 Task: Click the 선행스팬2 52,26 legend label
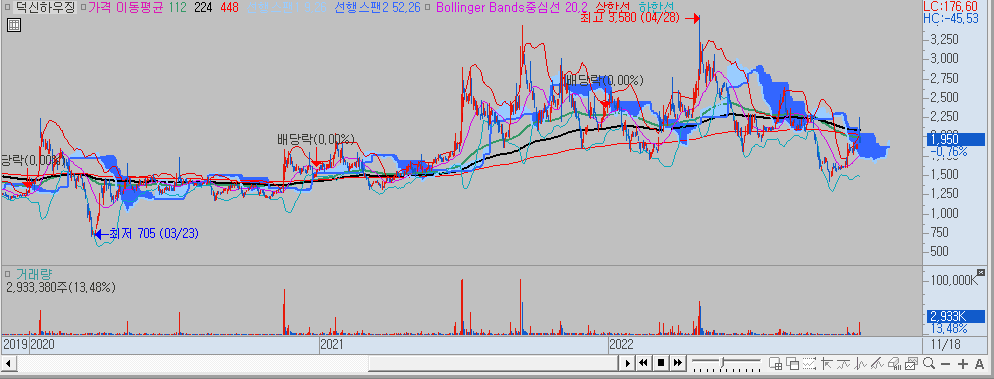tap(377, 8)
